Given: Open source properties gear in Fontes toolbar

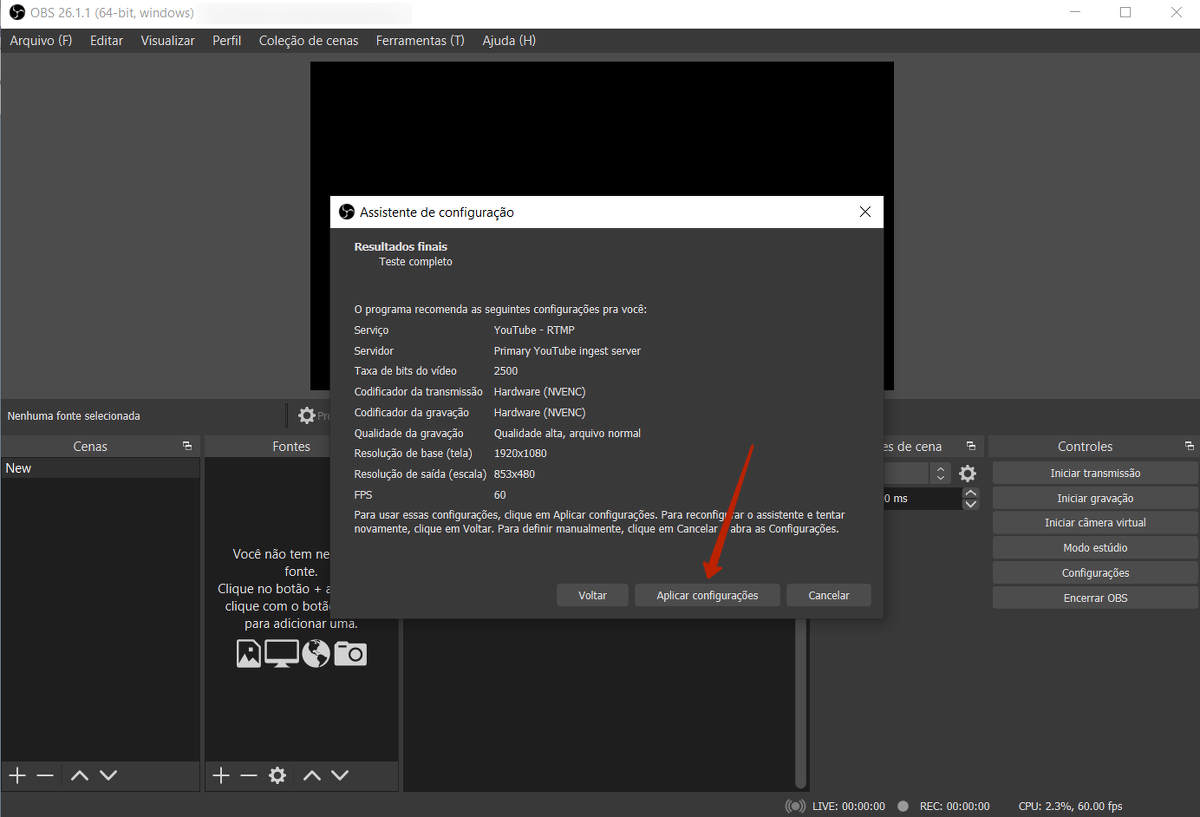Looking at the screenshot, I should click(277, 775).
